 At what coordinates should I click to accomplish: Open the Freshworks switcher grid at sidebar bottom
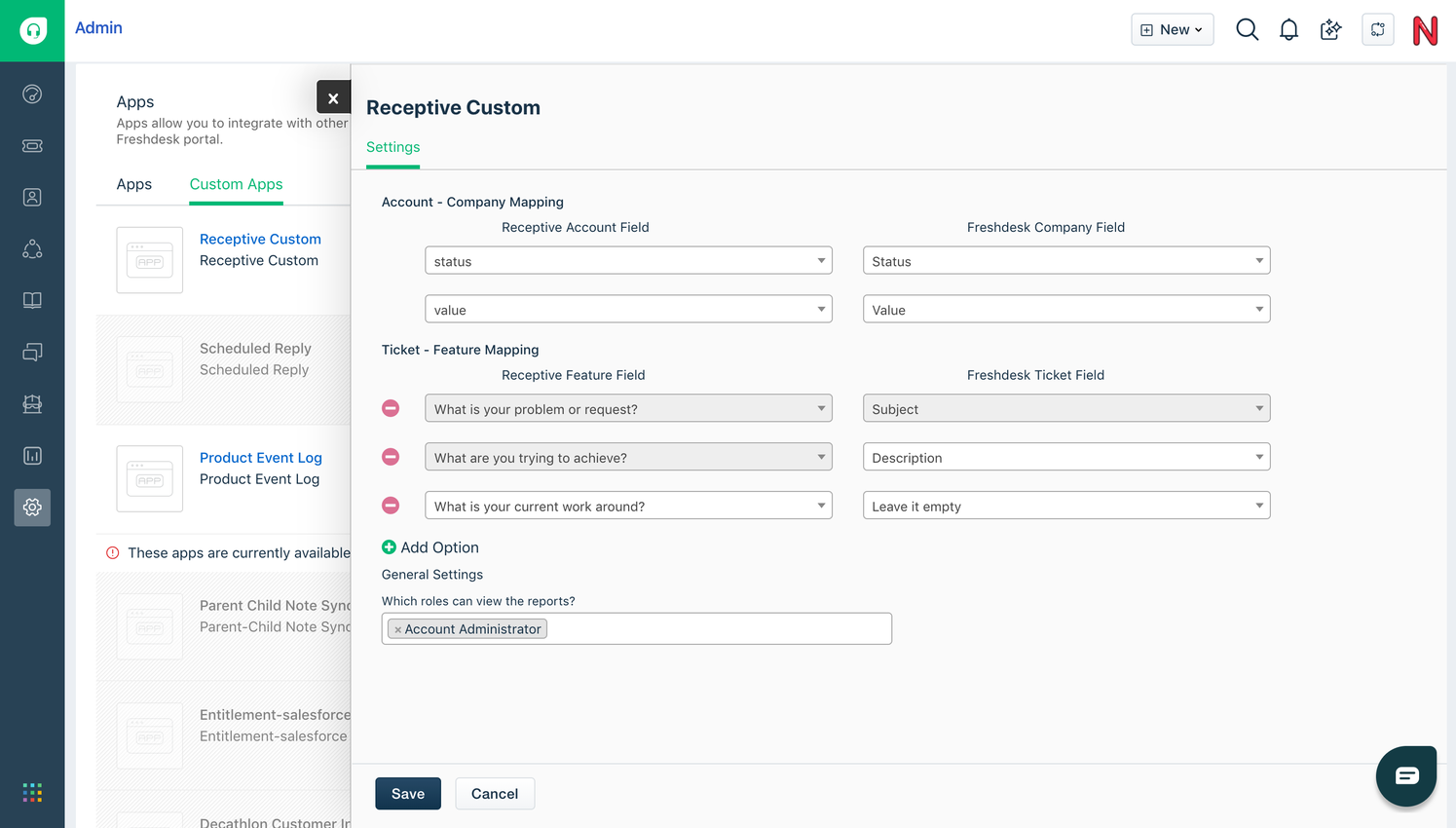32,792
